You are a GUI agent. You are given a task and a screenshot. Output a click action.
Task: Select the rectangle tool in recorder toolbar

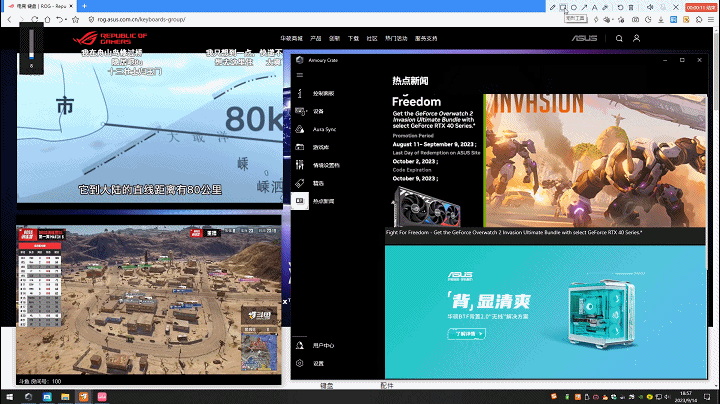click(563, 7)
